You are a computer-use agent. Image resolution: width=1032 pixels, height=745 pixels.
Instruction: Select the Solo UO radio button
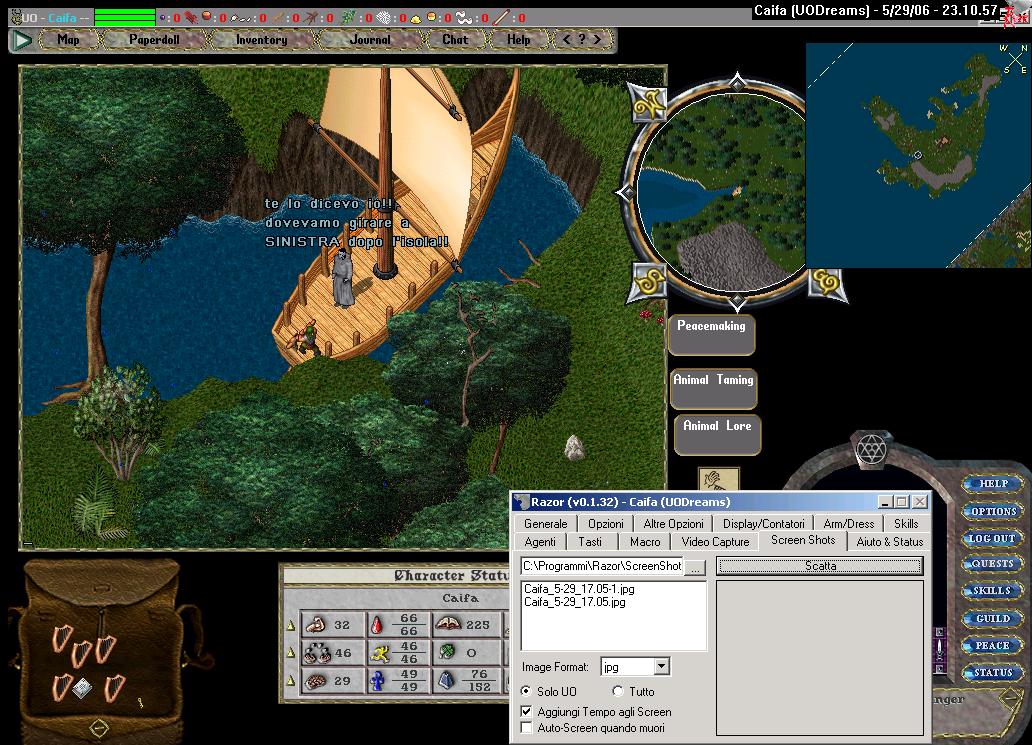526,691
